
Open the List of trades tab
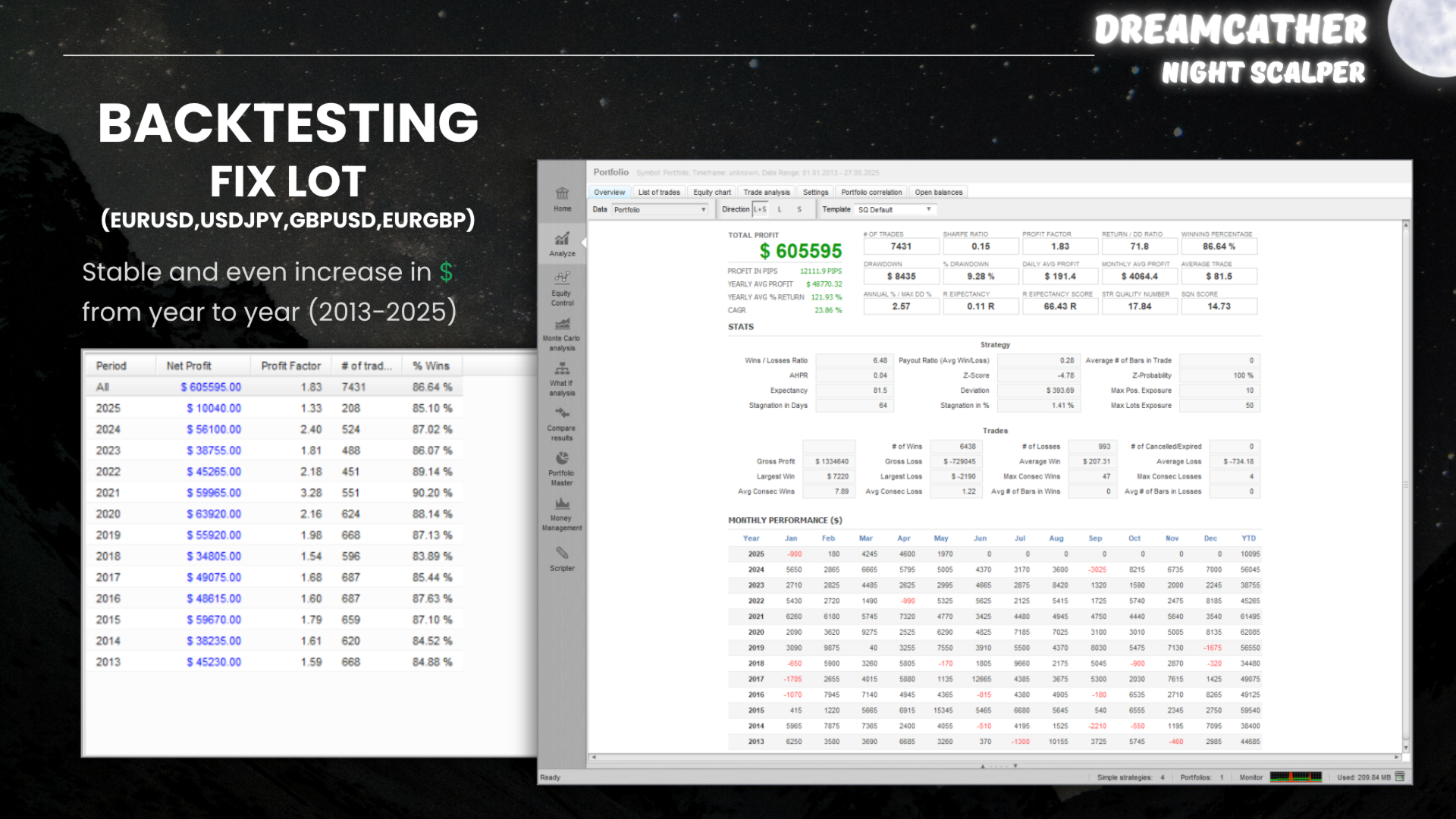[658, 192]
